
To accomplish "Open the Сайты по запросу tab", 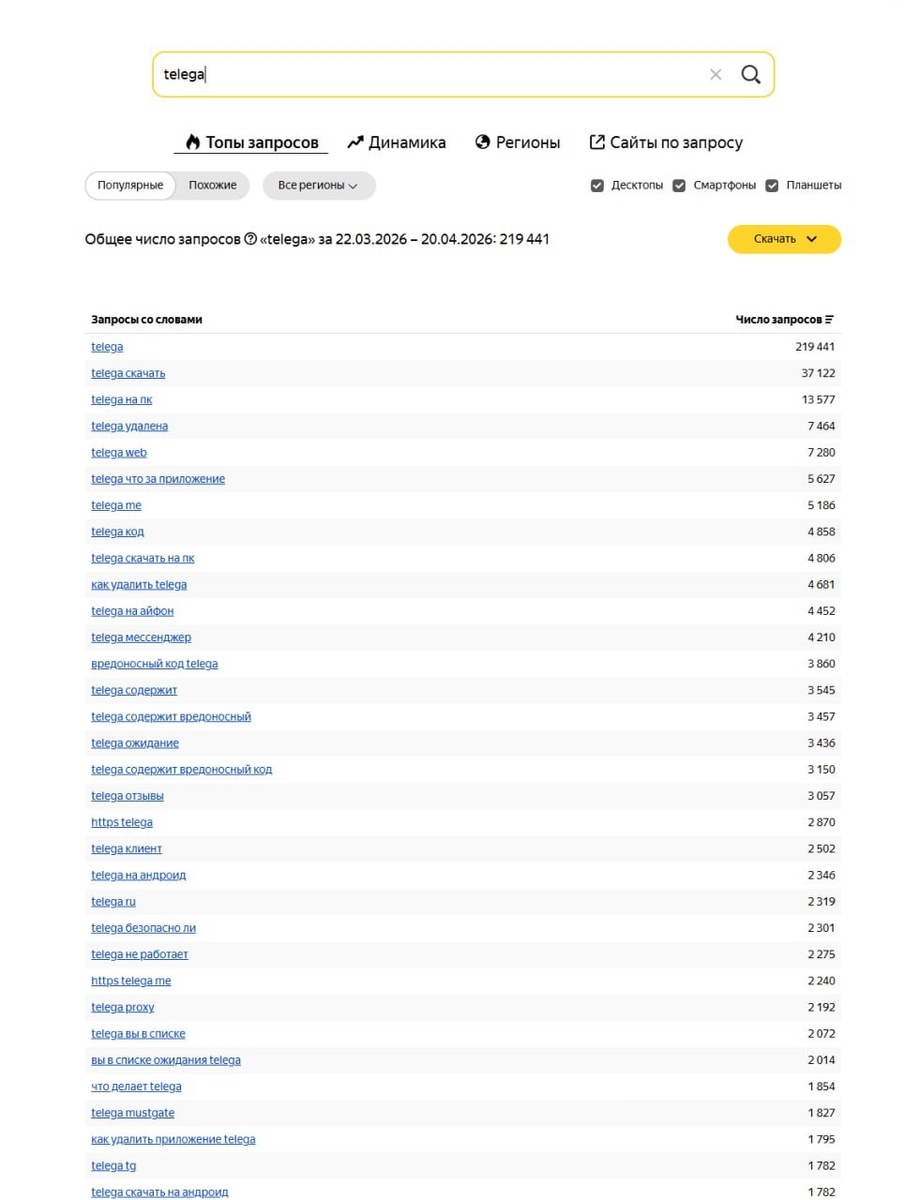I will pos(666,142).
